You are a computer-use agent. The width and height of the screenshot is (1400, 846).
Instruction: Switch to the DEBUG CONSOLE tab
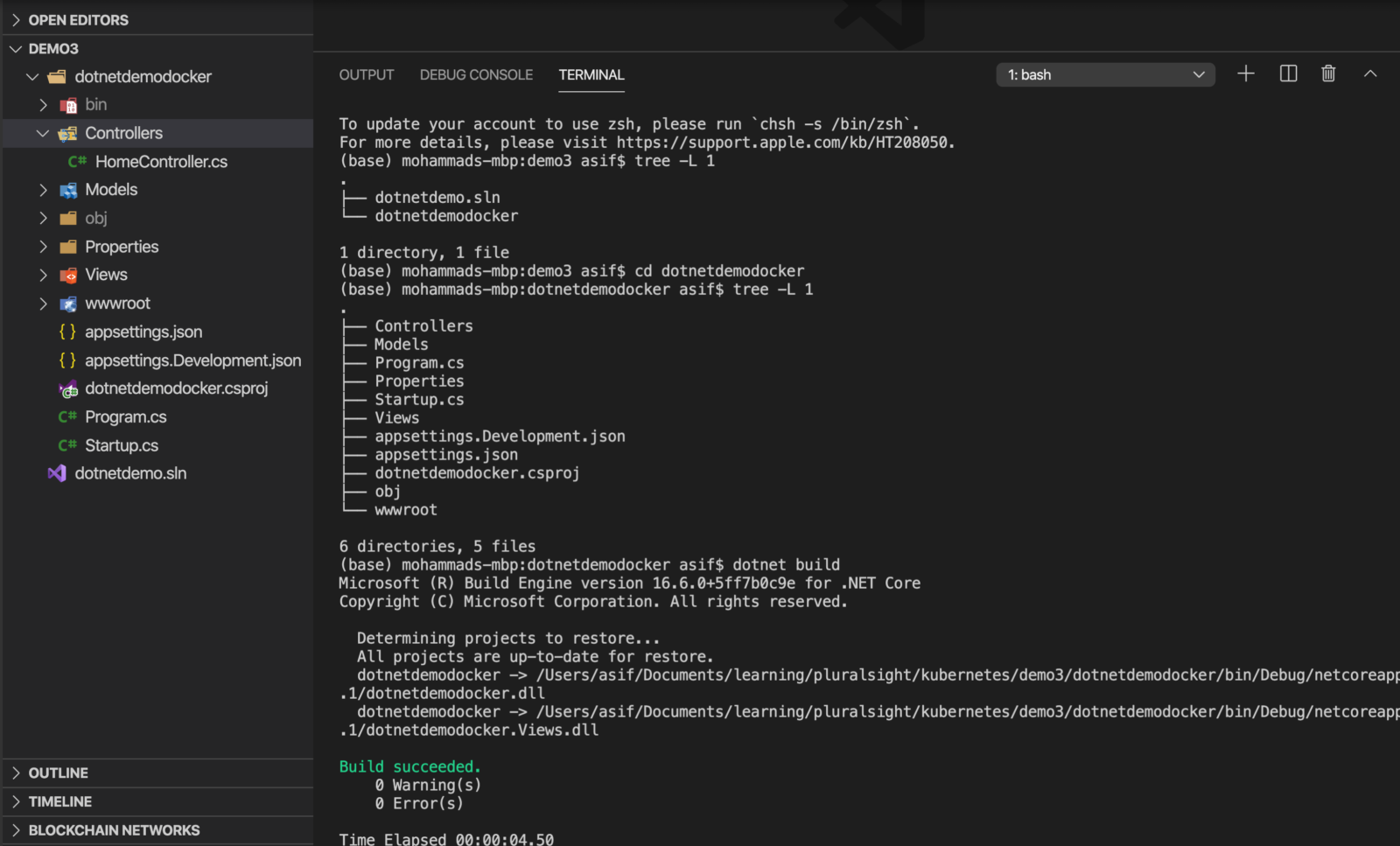[x=476, y=75]
